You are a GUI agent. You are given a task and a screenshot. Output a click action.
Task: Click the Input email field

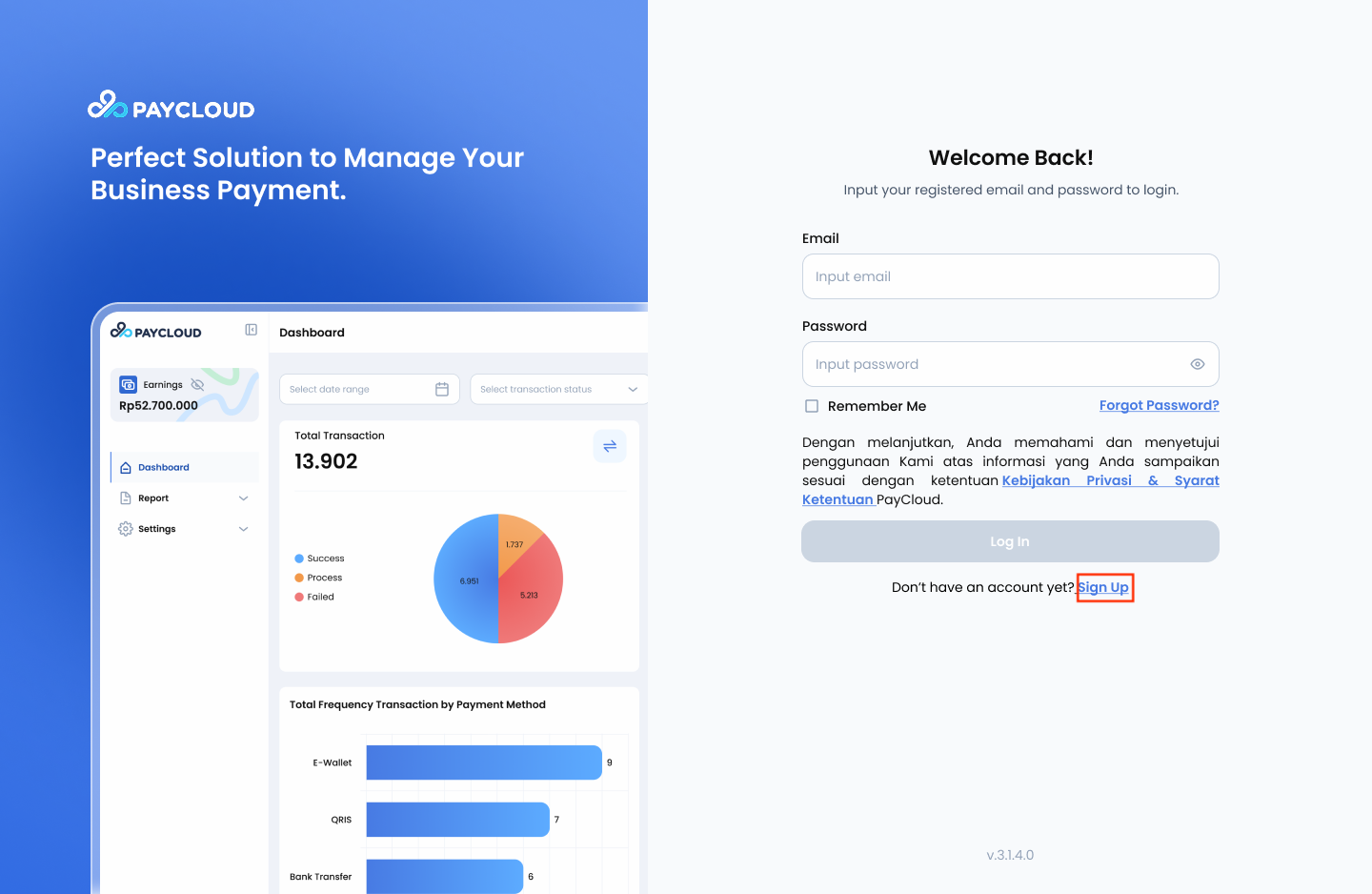coord(1010,276)
